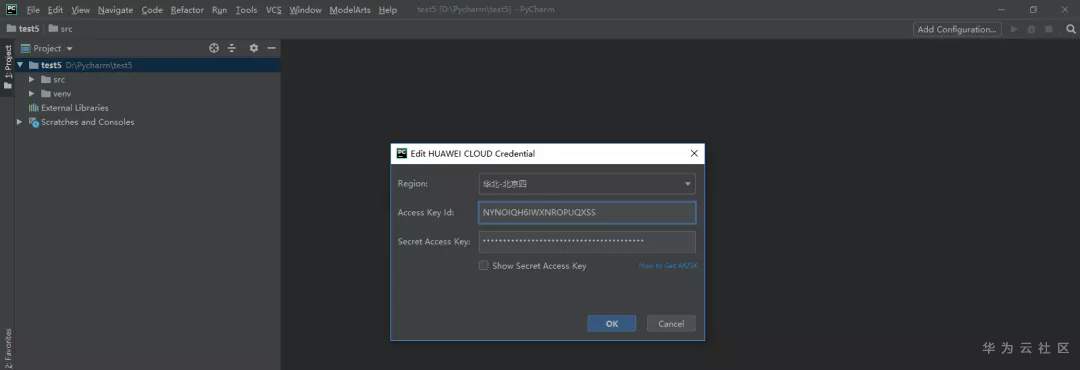Open the ModelArts menu

pyautogui.click(x=350, y=10)
